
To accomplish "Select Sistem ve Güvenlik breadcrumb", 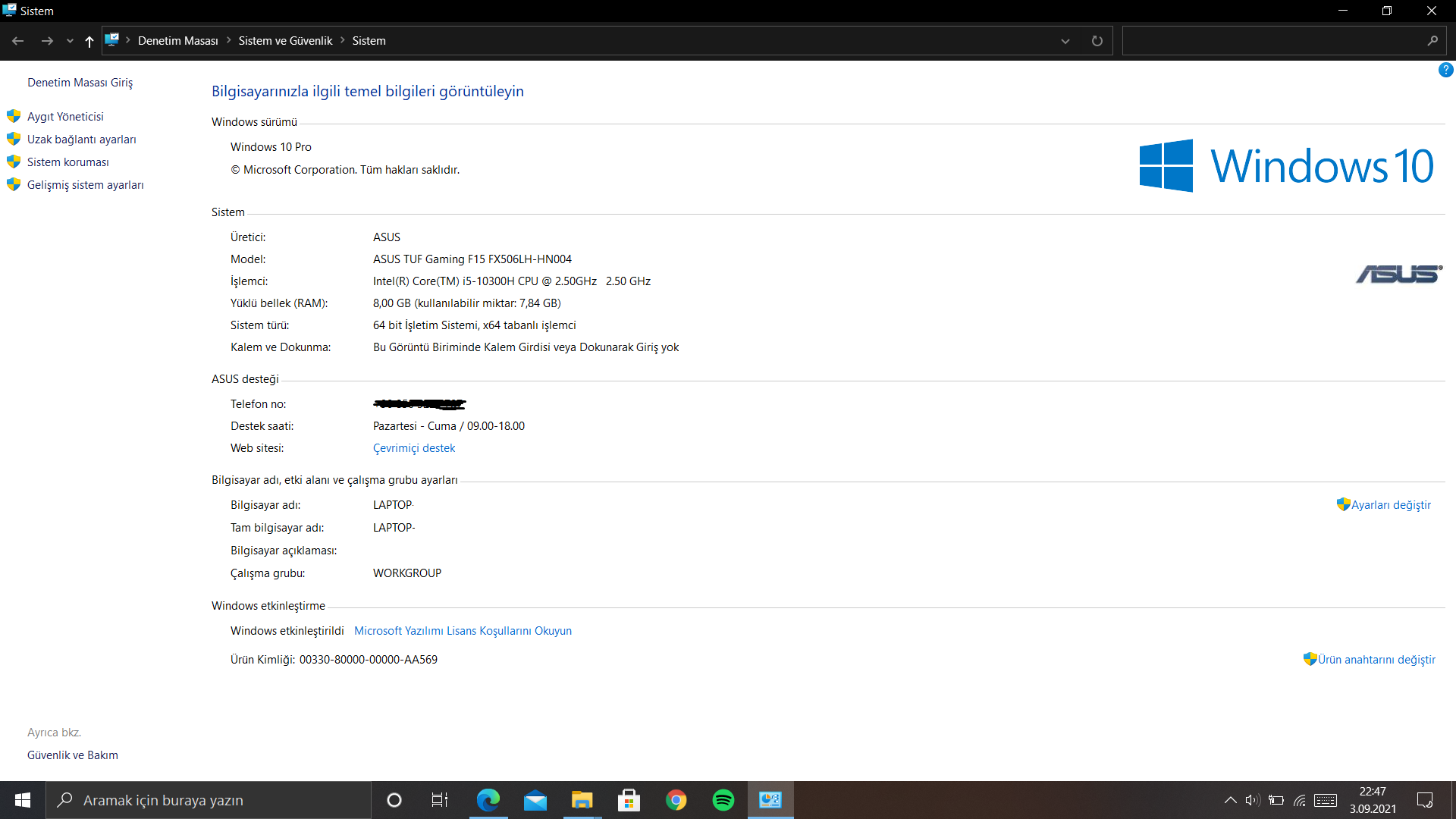I will click(285, 41).
